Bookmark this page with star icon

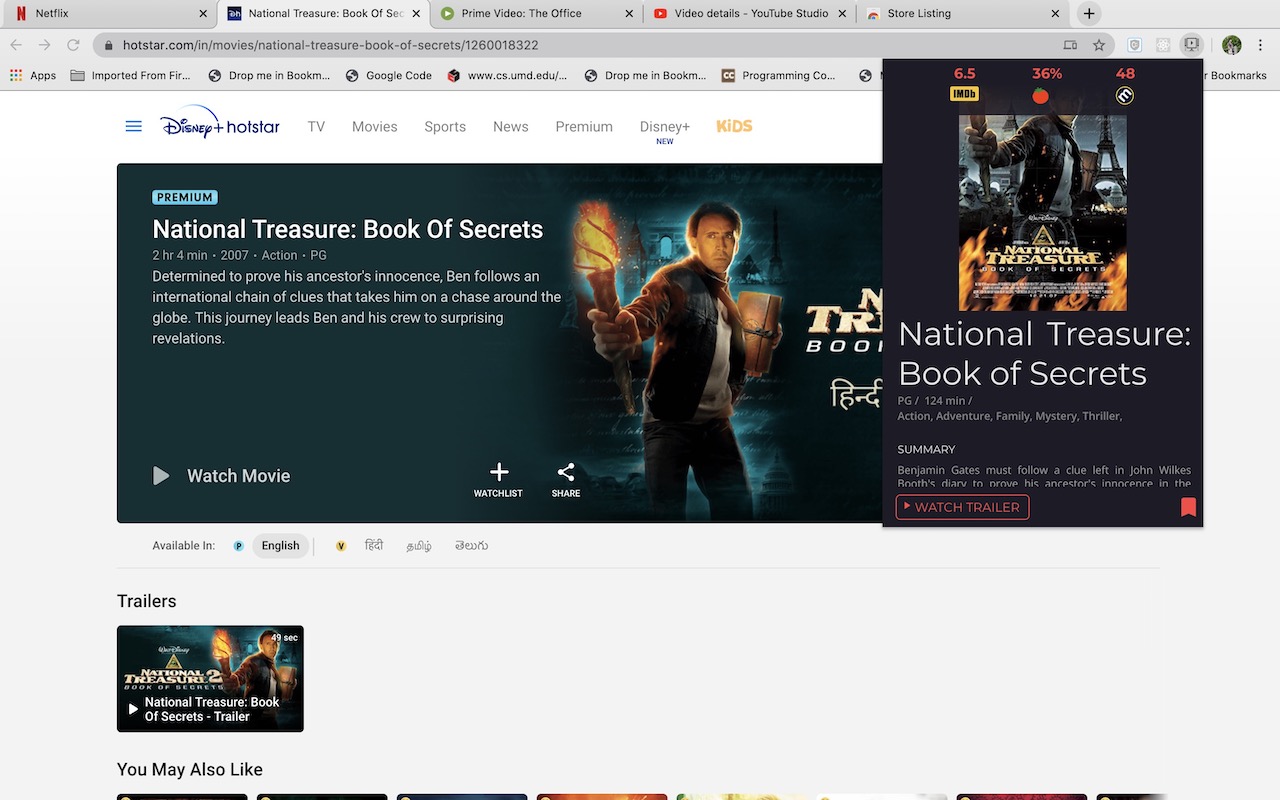tap(1099, 45)
